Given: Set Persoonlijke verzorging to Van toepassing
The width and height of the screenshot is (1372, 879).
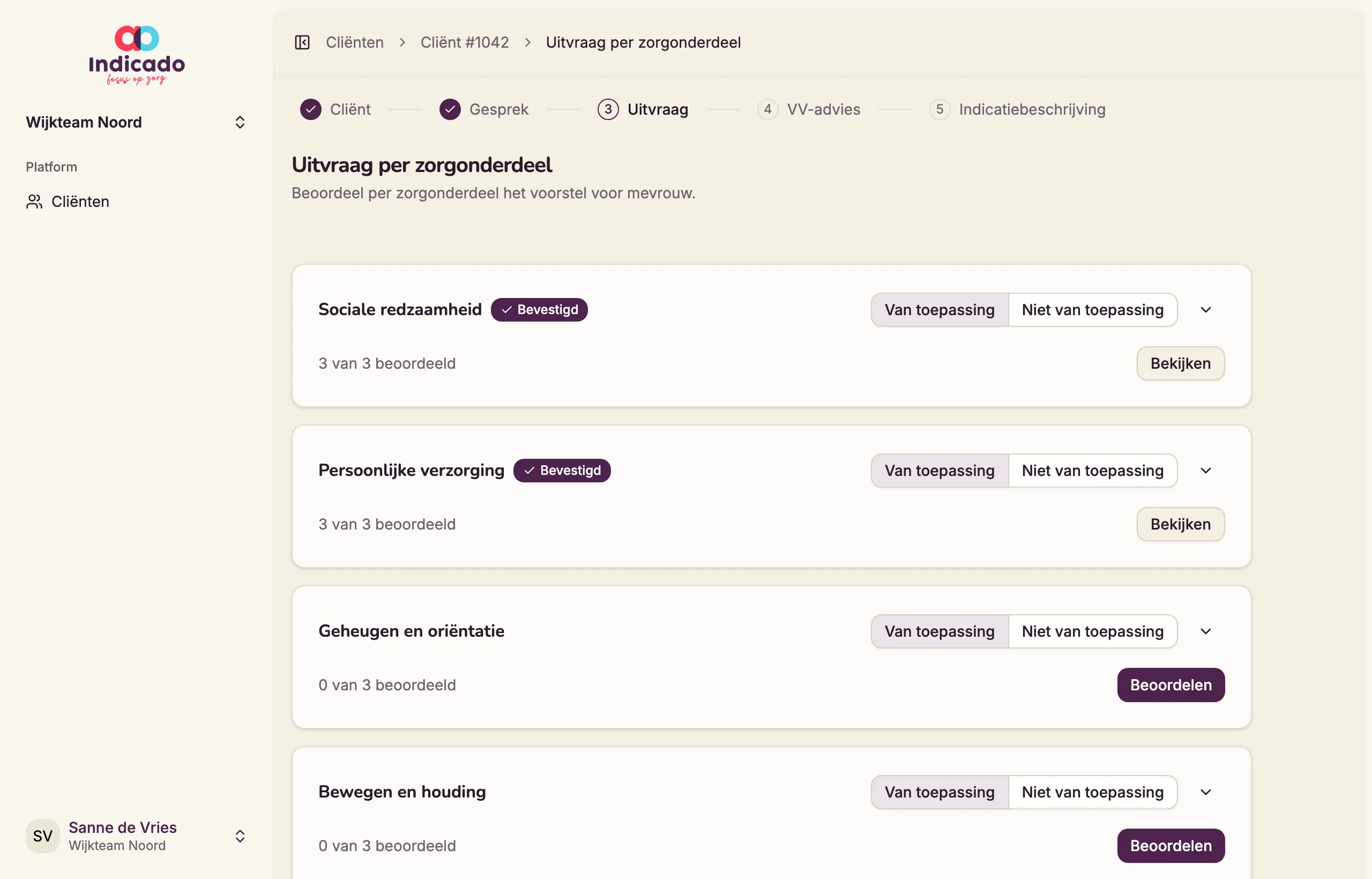Looking at the screenshot, I should tap(939, 471).
